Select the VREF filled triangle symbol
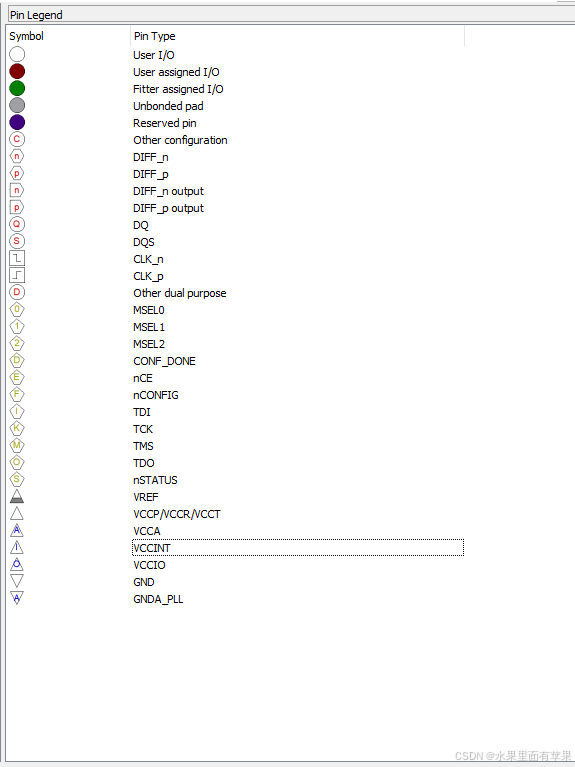 click(x=17, y=496)
